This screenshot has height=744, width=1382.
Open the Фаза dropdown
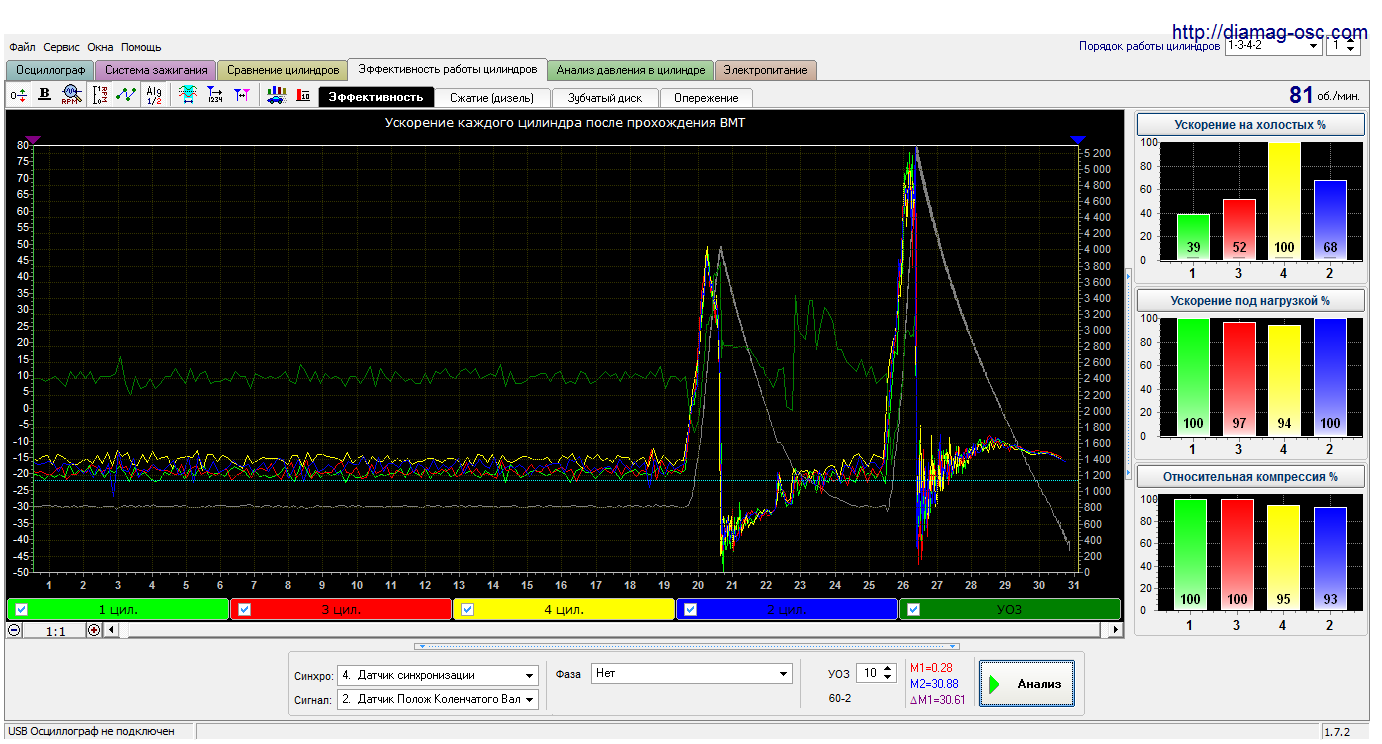[x=692, y=673]
